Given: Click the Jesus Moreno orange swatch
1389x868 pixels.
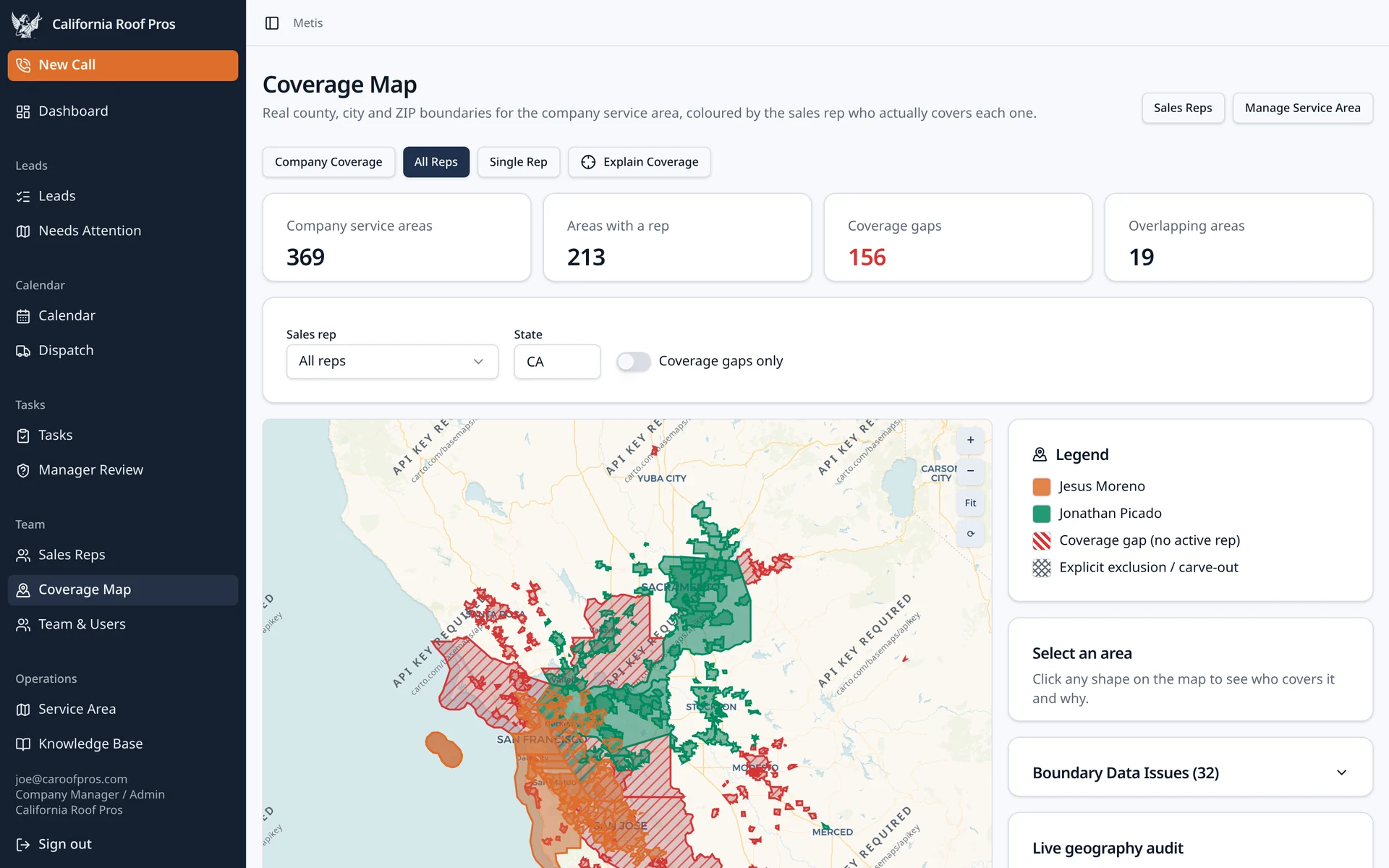Looking at the screenshot, I should [1042, 487].
